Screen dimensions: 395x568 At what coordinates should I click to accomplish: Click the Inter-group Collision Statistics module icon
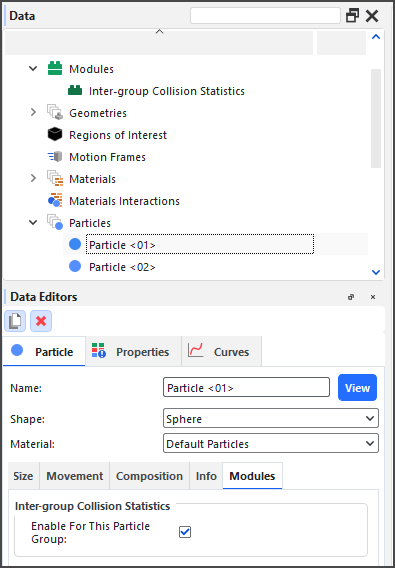tap(75, 91)
